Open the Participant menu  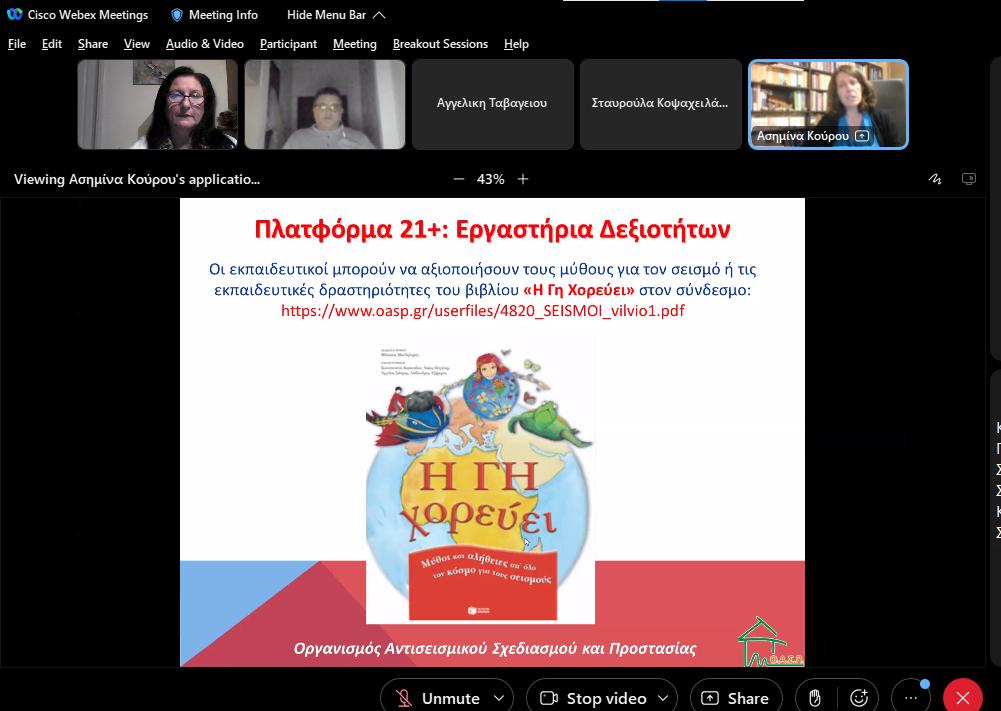coord(288,44)
